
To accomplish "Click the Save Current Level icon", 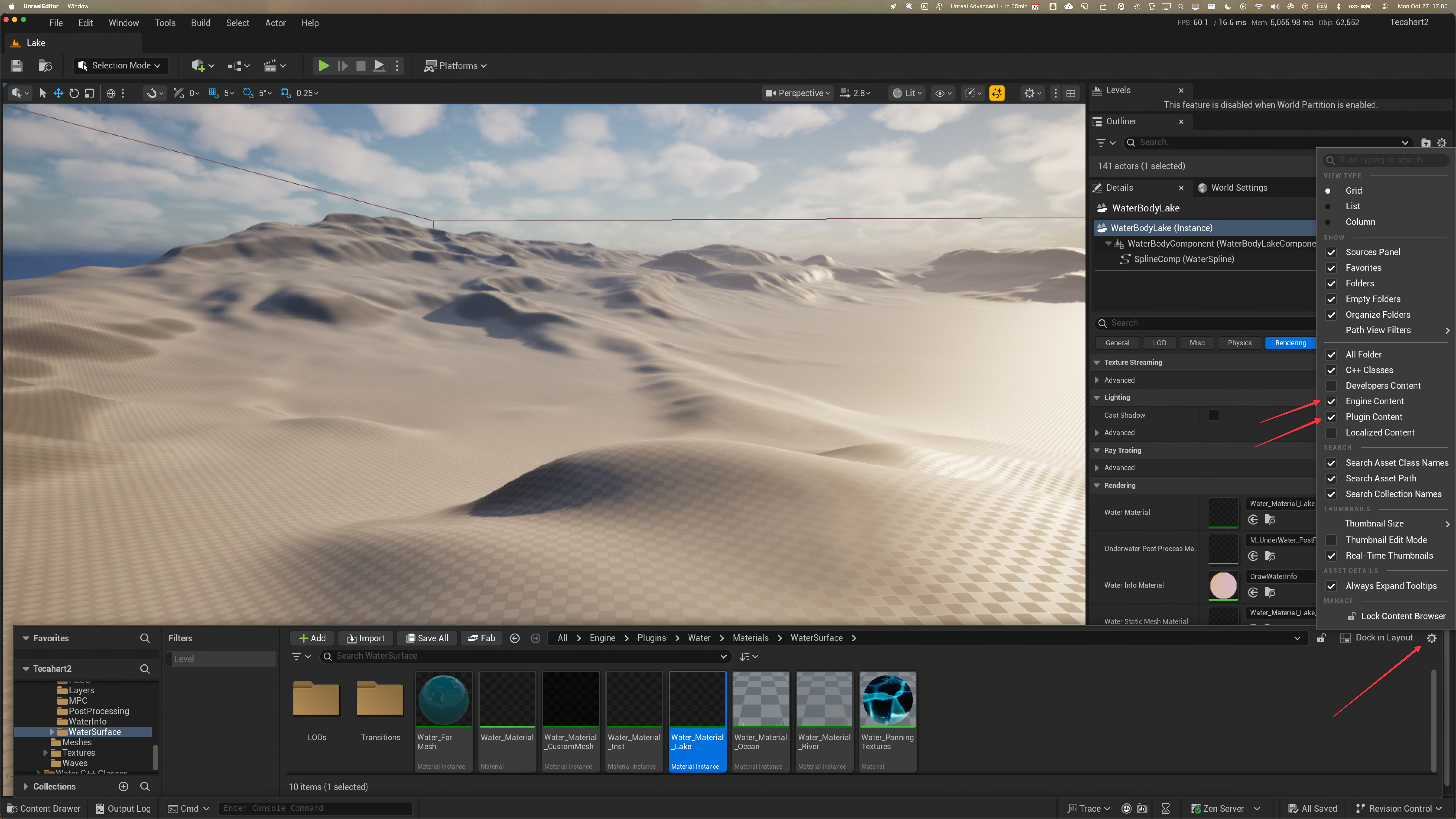I will click(17, 66).
